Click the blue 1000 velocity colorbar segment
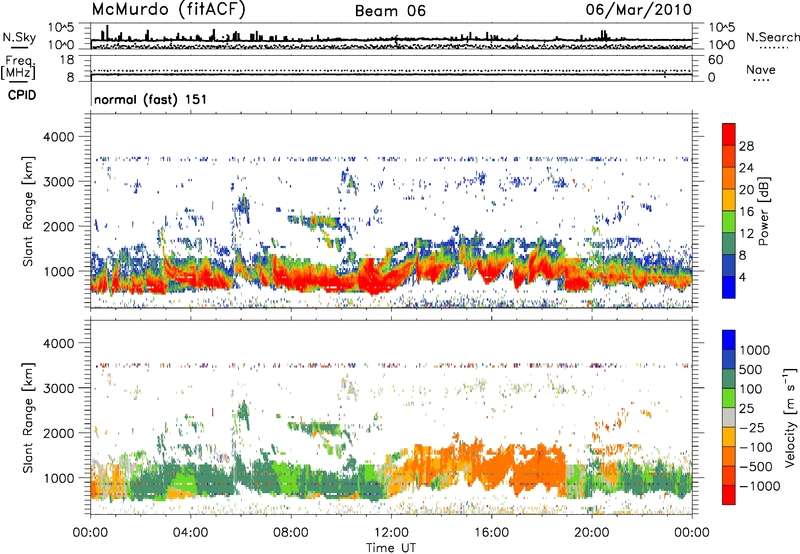The width and height of the screenshot is (800, 554). point(729,340)
